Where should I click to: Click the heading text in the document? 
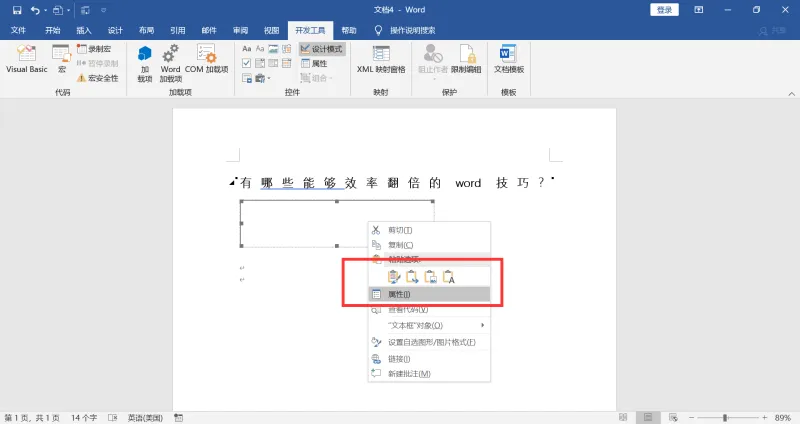[x=393, y=183]
